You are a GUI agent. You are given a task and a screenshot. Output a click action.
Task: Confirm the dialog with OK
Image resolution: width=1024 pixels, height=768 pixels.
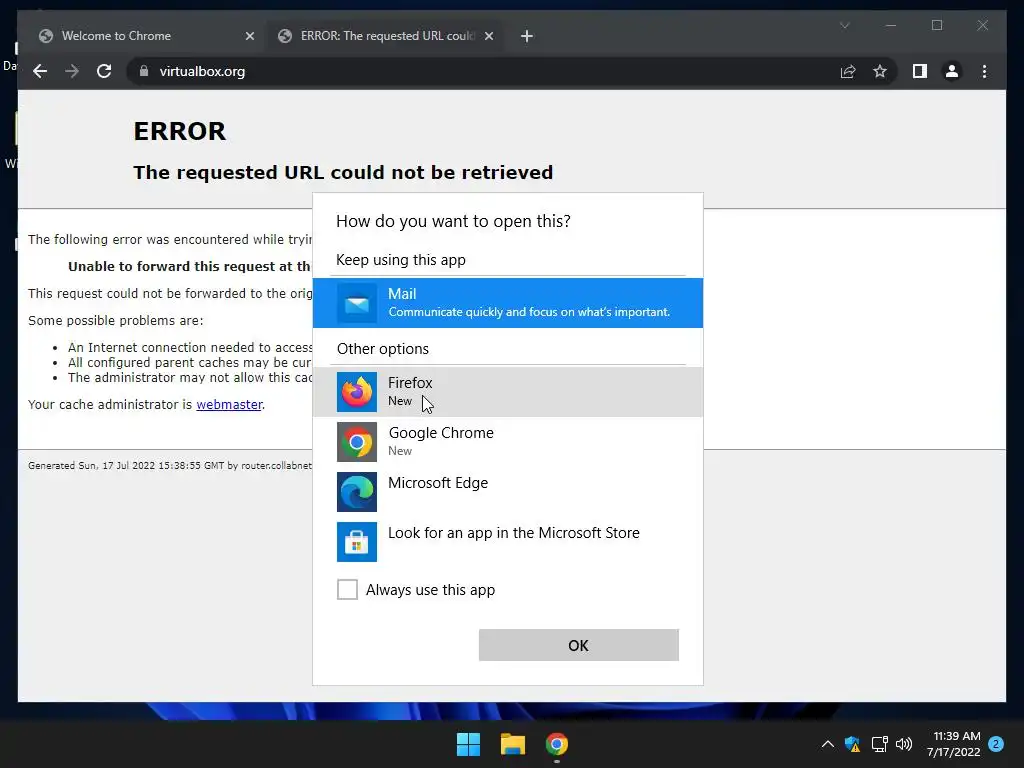point(579,645)
